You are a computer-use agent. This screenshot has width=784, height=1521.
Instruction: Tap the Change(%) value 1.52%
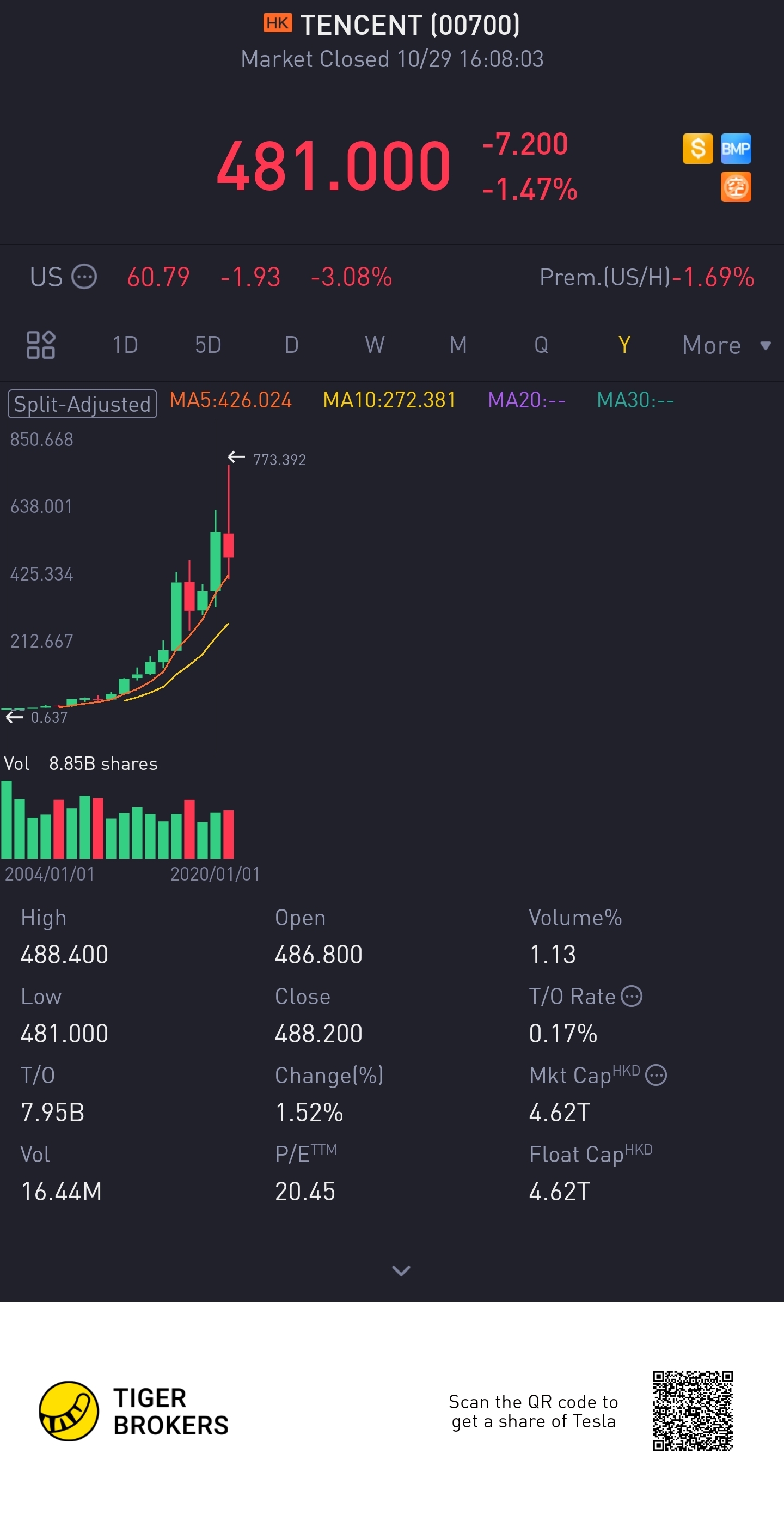(309, 1113)
